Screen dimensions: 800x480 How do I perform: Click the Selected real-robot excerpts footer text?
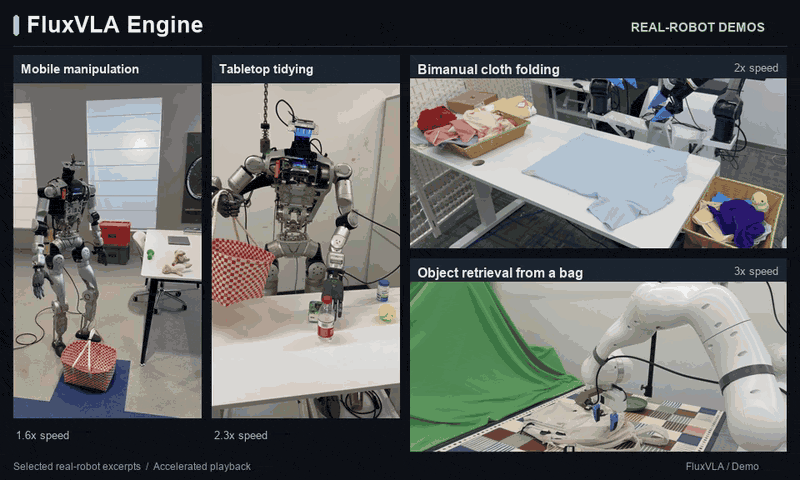[77, 466]
